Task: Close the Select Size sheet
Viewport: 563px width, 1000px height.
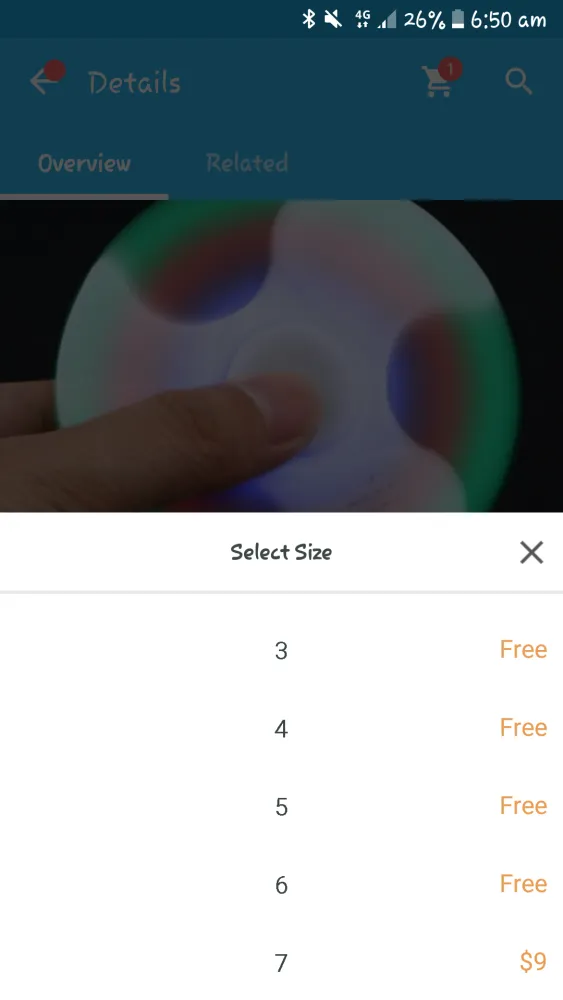Action: (531, 552)
